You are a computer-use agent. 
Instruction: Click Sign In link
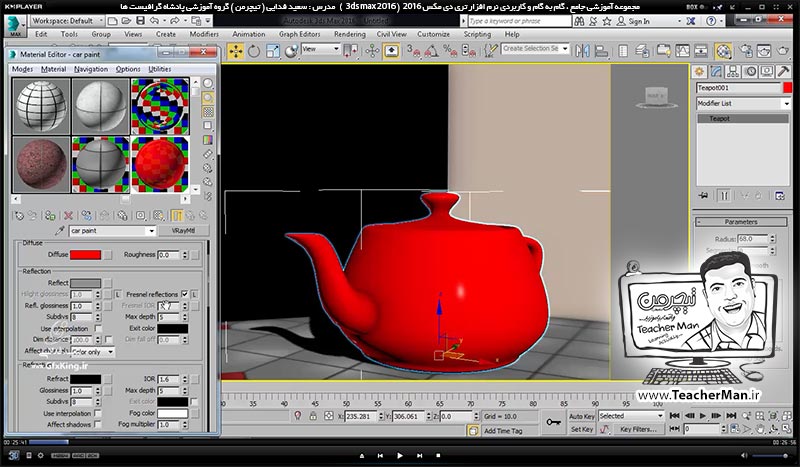point(639,21)
